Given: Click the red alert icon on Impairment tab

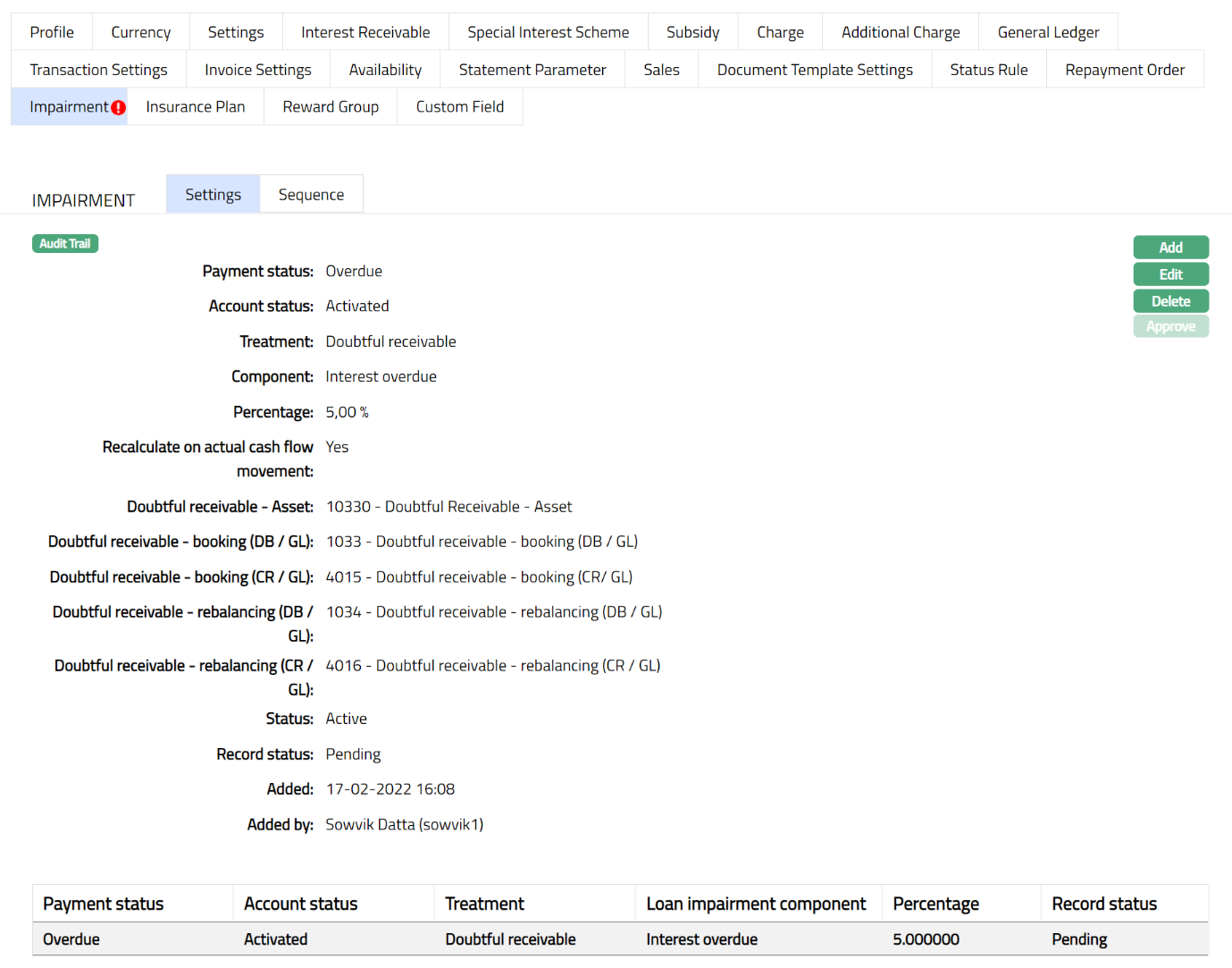Looking at the screenshot, I should tap(118, 107).
